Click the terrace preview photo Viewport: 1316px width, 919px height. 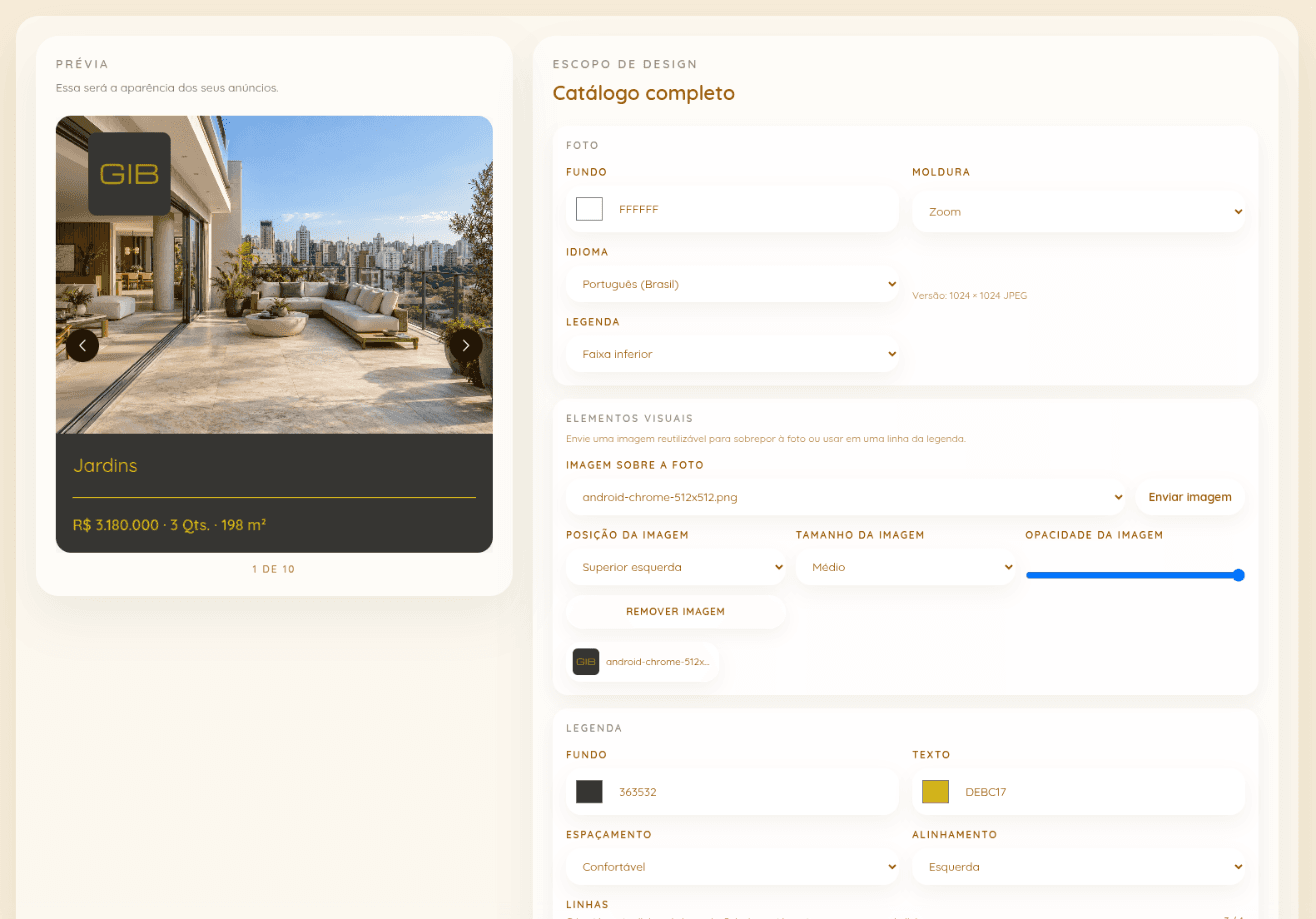[x=274, y=275]
